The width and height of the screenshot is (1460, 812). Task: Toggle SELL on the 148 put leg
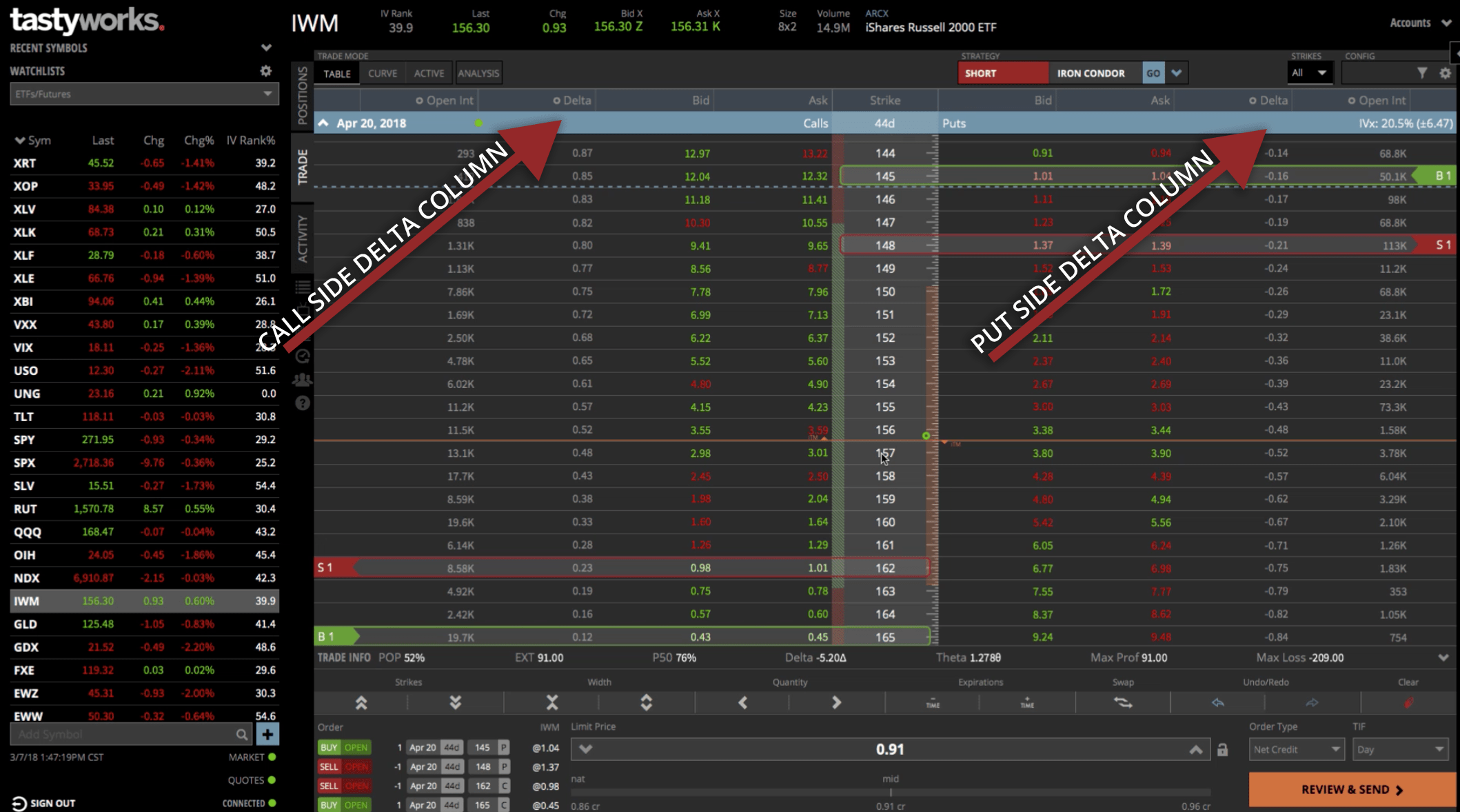tap(329, 767)
